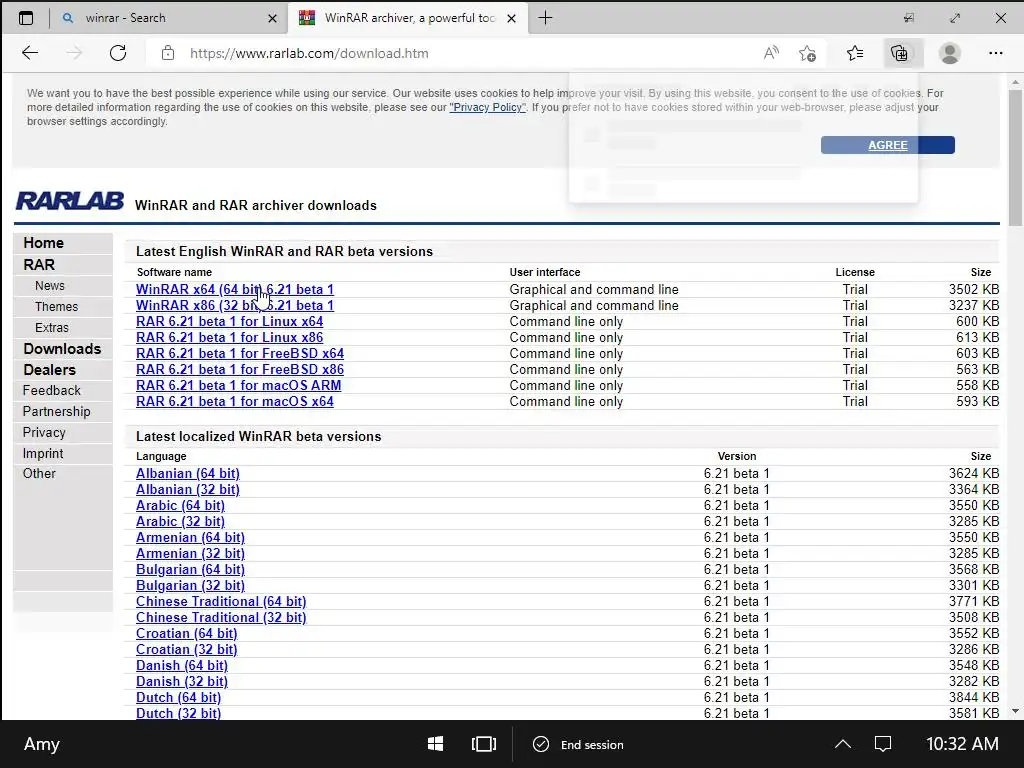Download RAR 6.21 beta 1 for Linux x86
This screenshot has height=768, width=1024.
[229, 338]
